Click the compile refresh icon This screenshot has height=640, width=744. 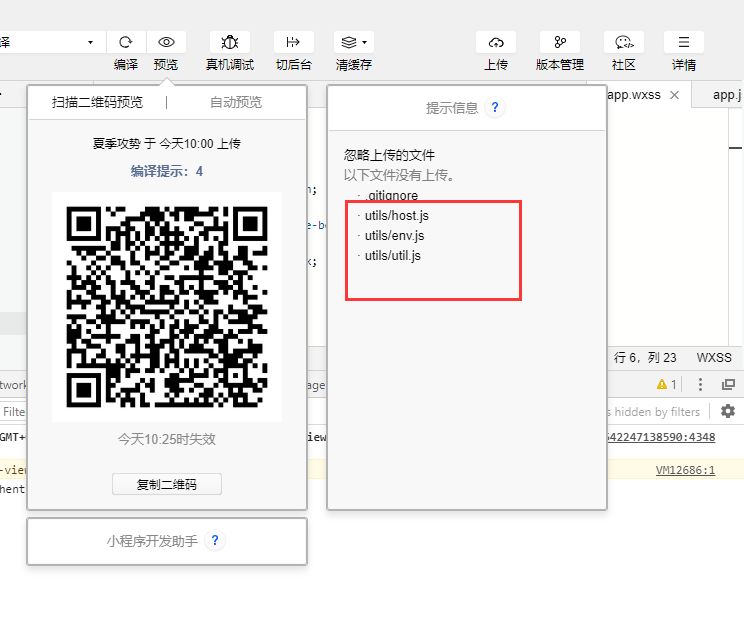(x=126, y=42)
